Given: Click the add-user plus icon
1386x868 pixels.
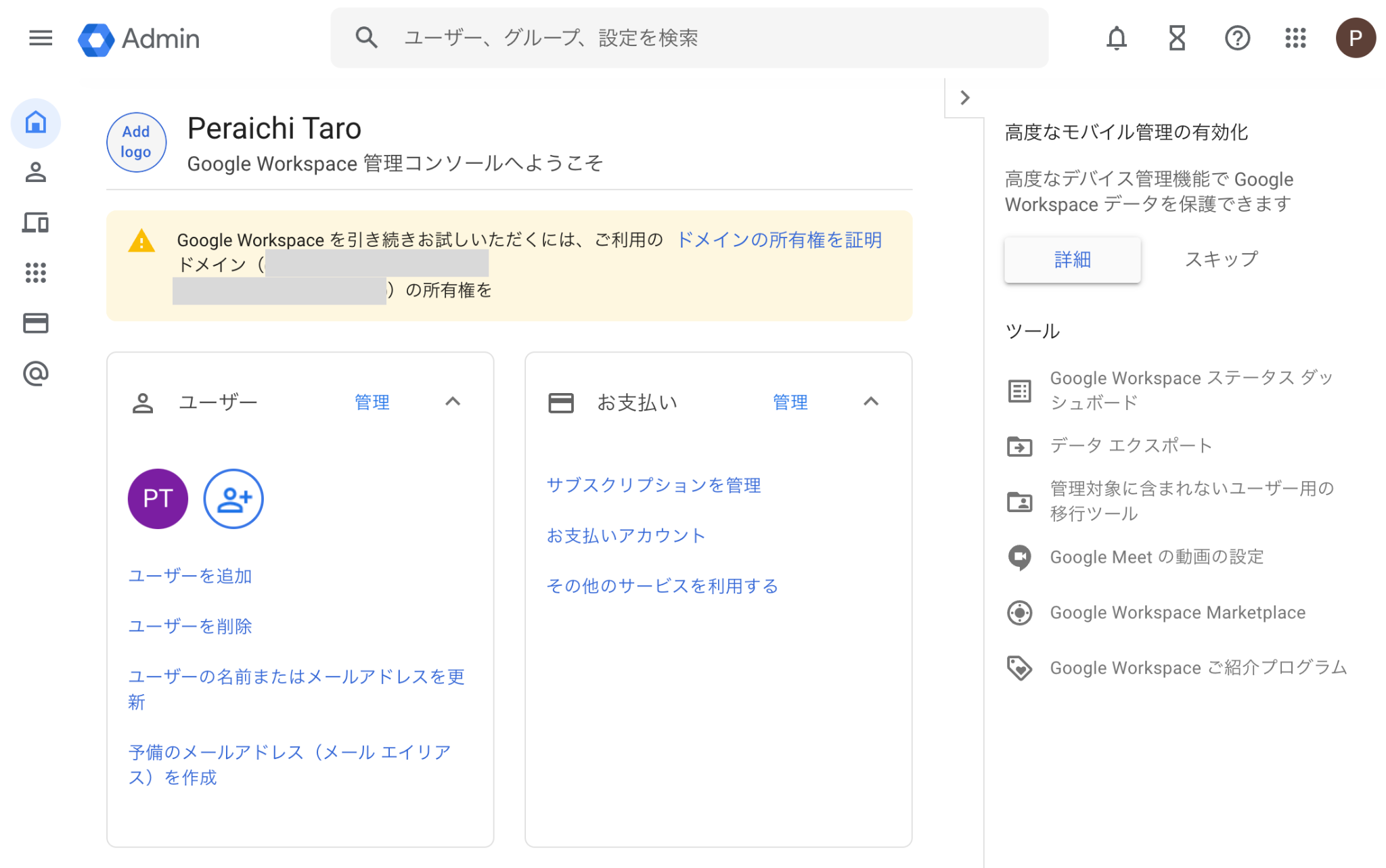Looking at the screenshot, I should click(233, 499).
